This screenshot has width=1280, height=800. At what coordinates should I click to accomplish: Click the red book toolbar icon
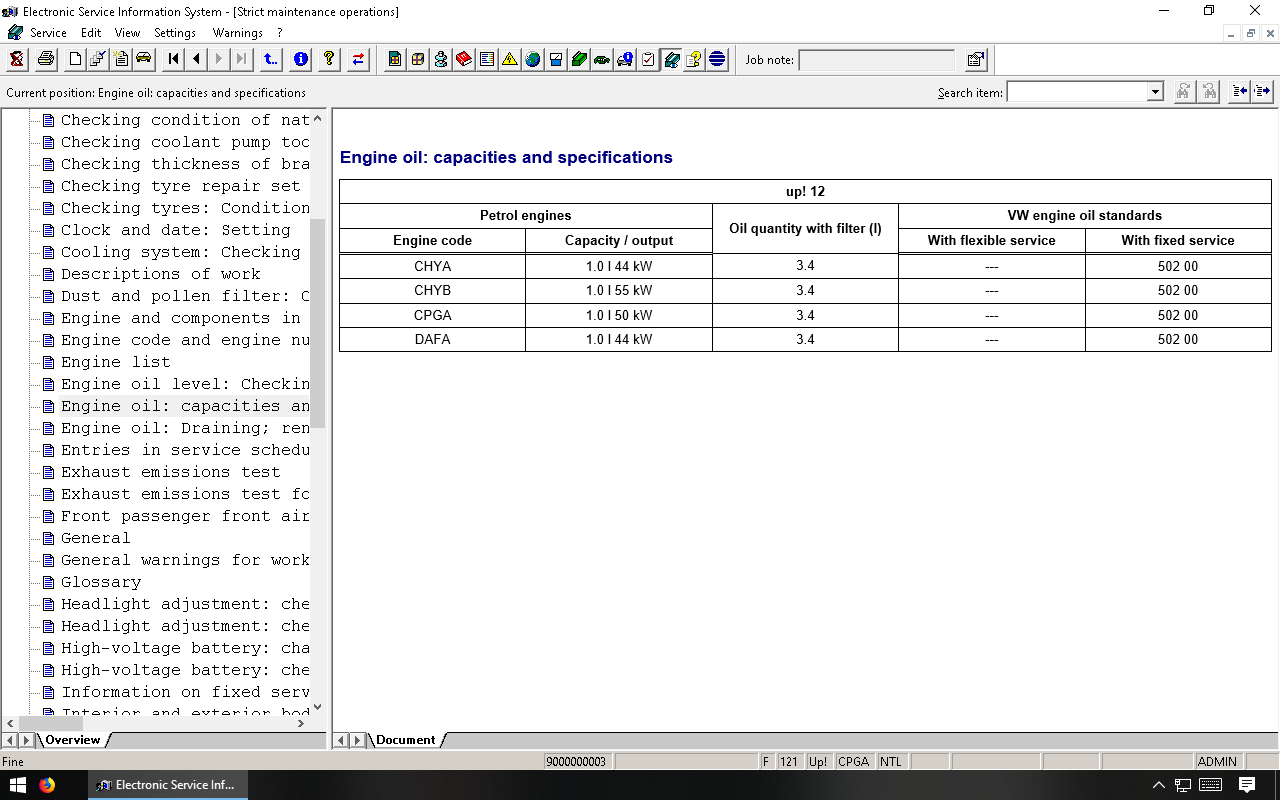click(x=464, y=60)
